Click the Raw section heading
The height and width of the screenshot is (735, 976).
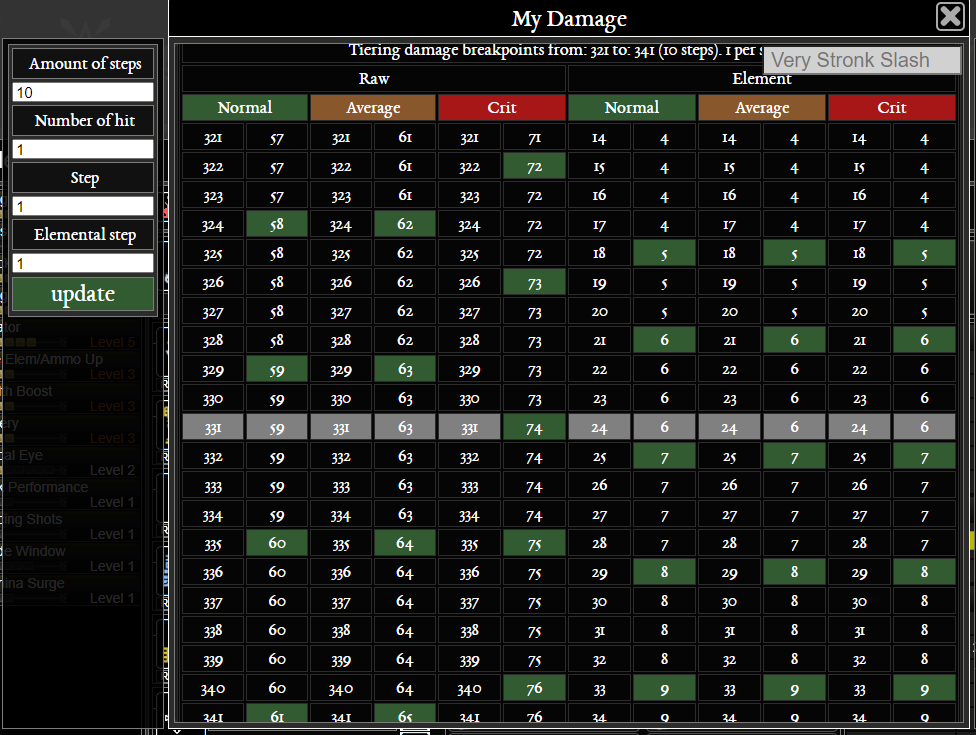click(374, 78)
